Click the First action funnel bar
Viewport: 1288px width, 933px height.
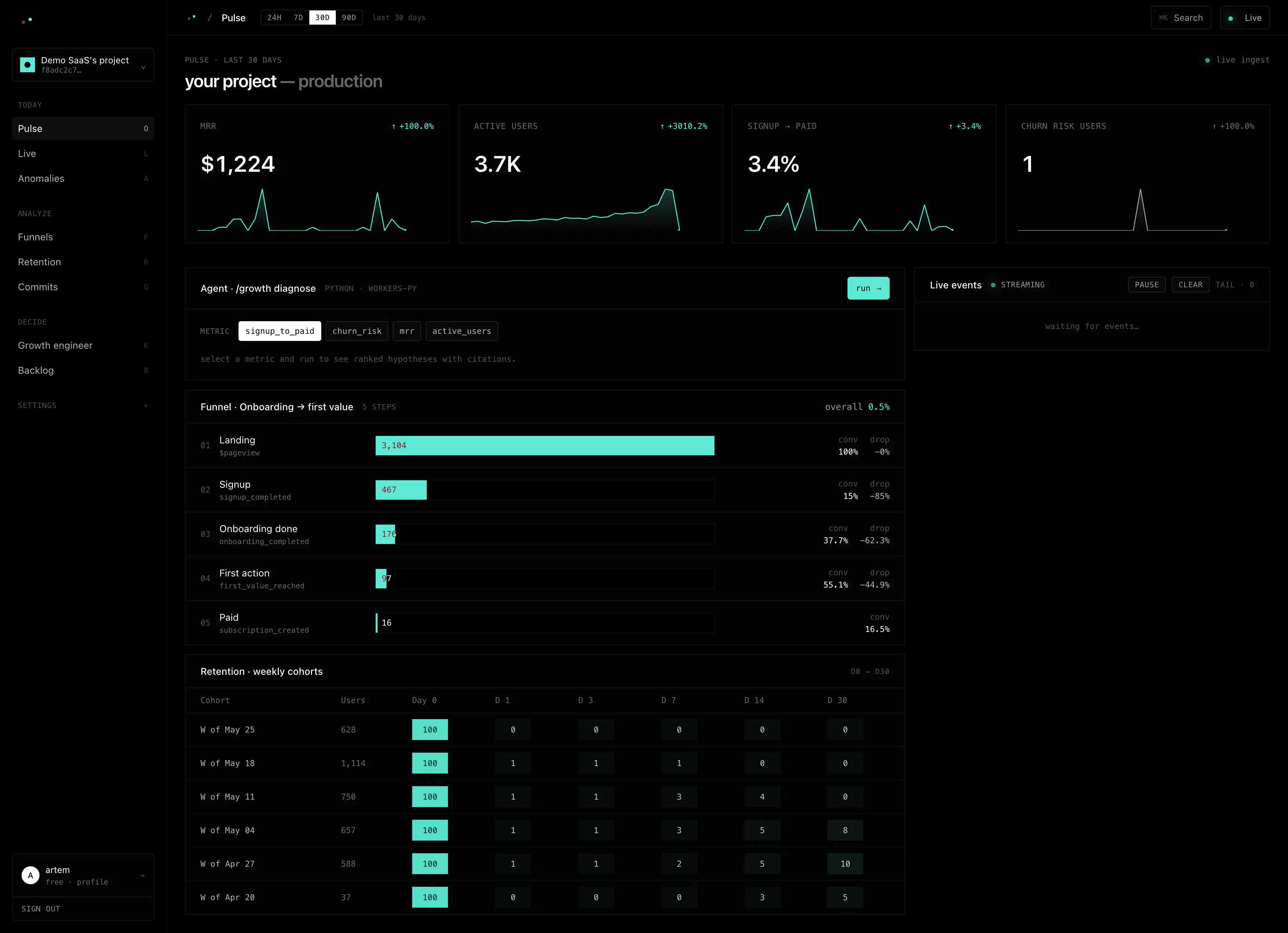tap(381, 579)
